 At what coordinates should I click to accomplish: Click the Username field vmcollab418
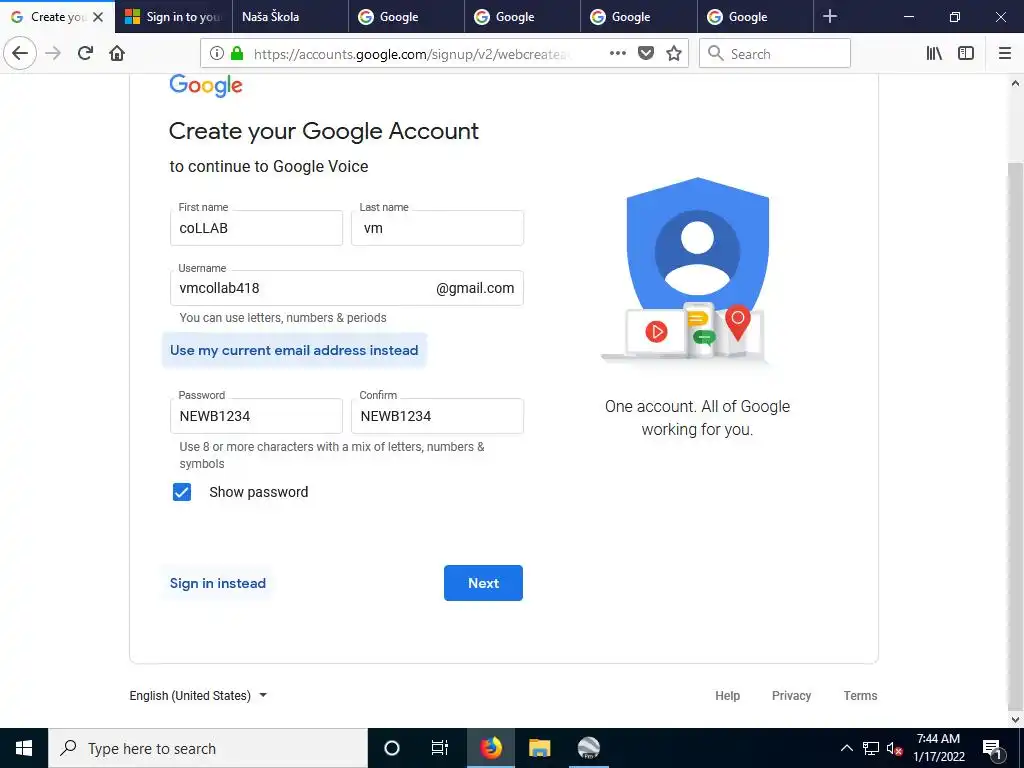click(347, 288)
